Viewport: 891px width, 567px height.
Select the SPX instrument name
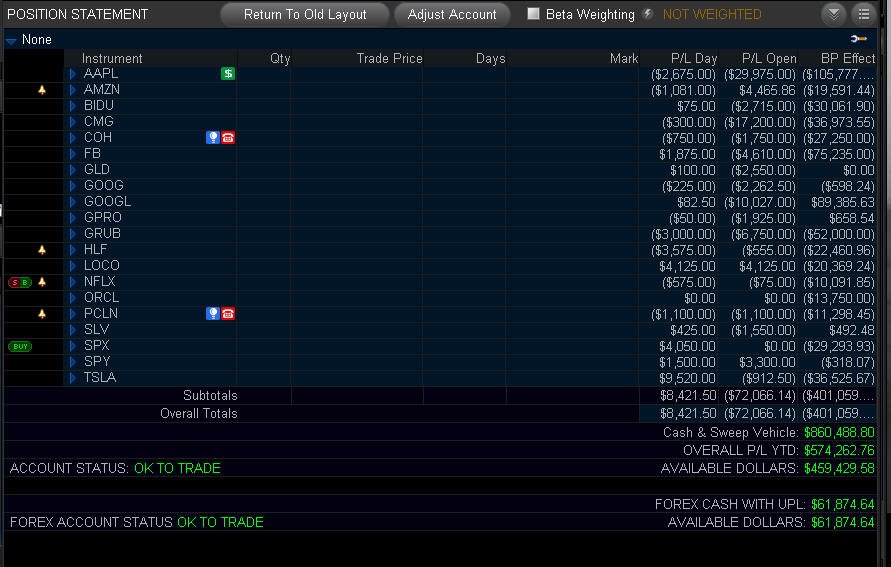tap(96, 345)
